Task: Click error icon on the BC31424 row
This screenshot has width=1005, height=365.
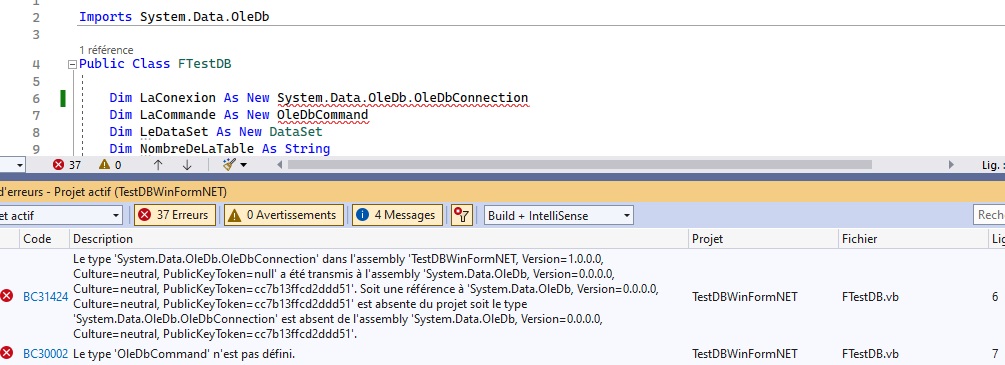Action: tap(7, 296)
